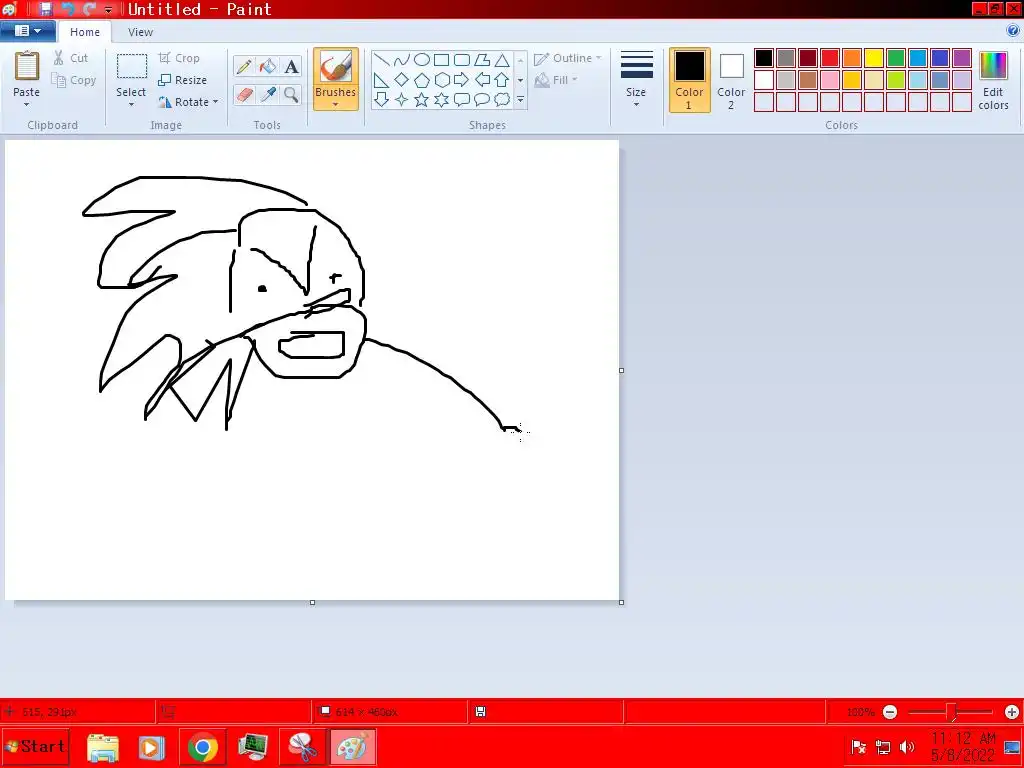Open the Start menu
Screen dimensions: 1024x768
(35, 746)
